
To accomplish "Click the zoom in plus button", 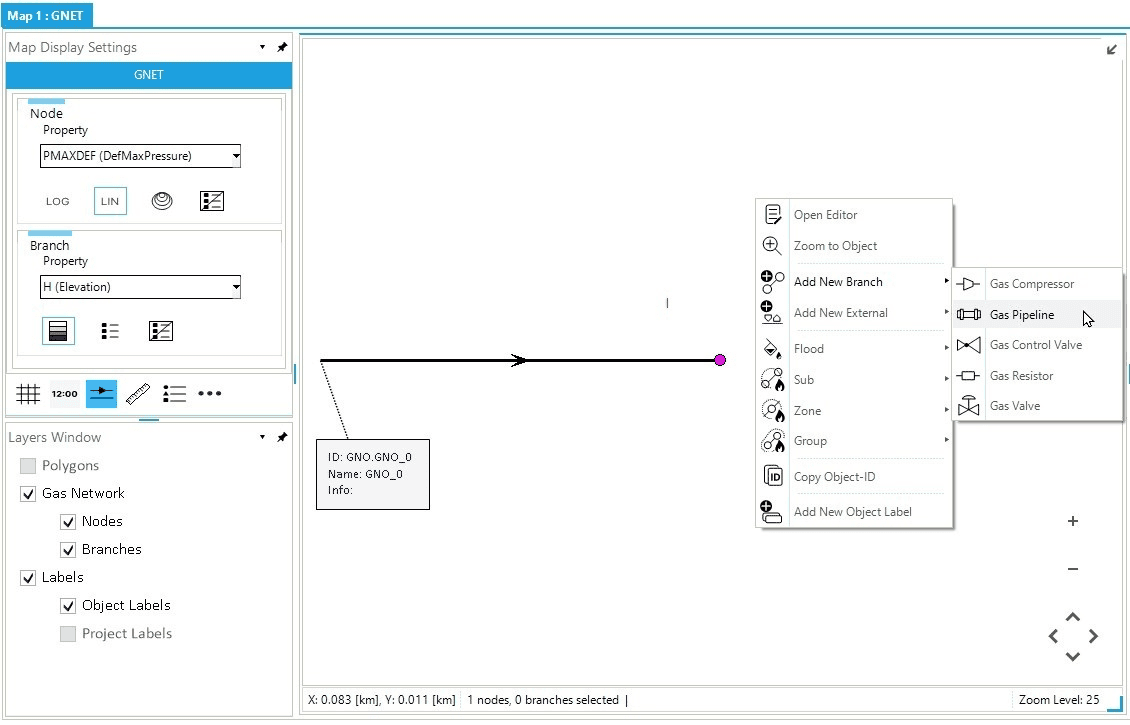I will pyautogui.click(x=1073, y=521).
